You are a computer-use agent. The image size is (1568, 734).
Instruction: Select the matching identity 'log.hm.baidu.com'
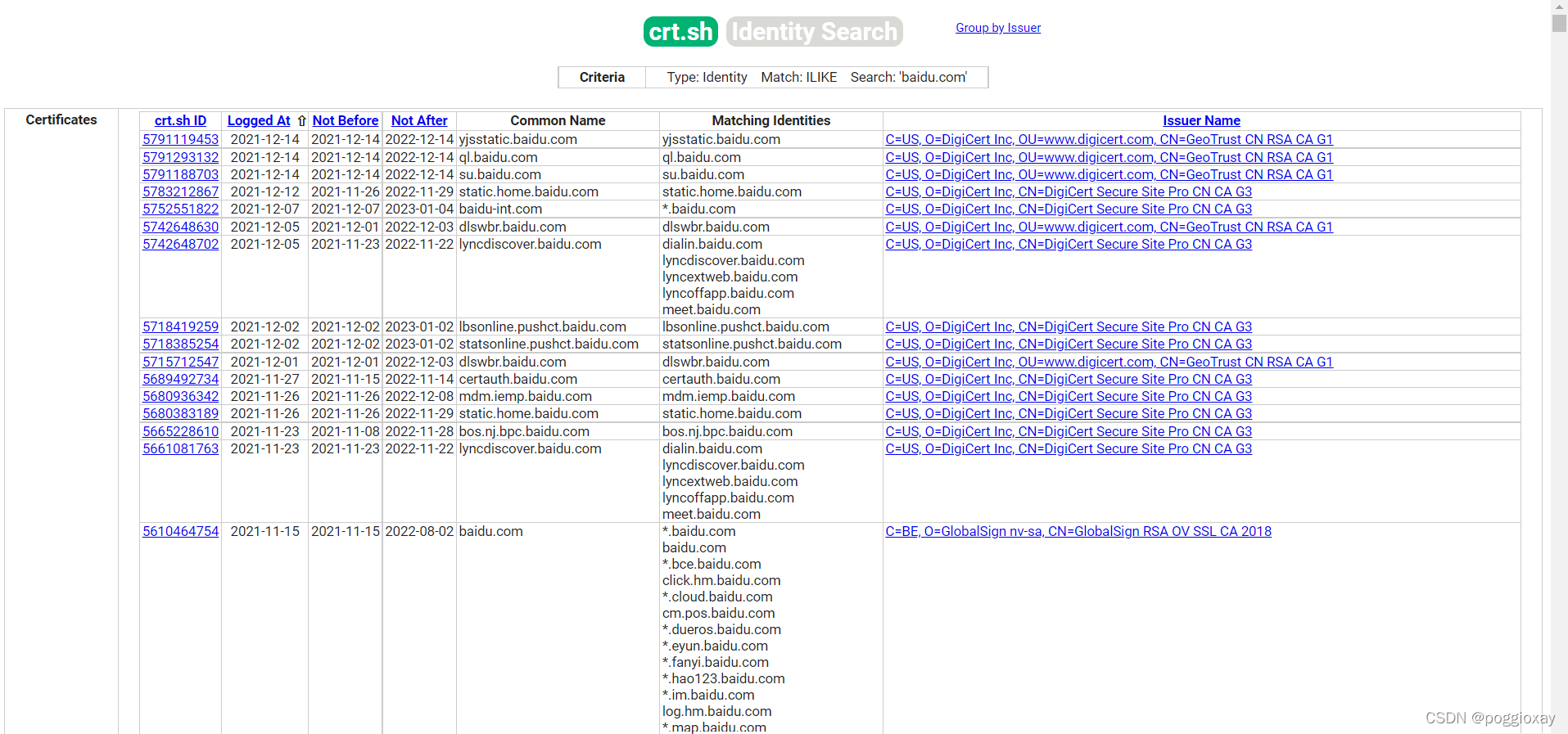pyautogui.click(x=717, y=711)
